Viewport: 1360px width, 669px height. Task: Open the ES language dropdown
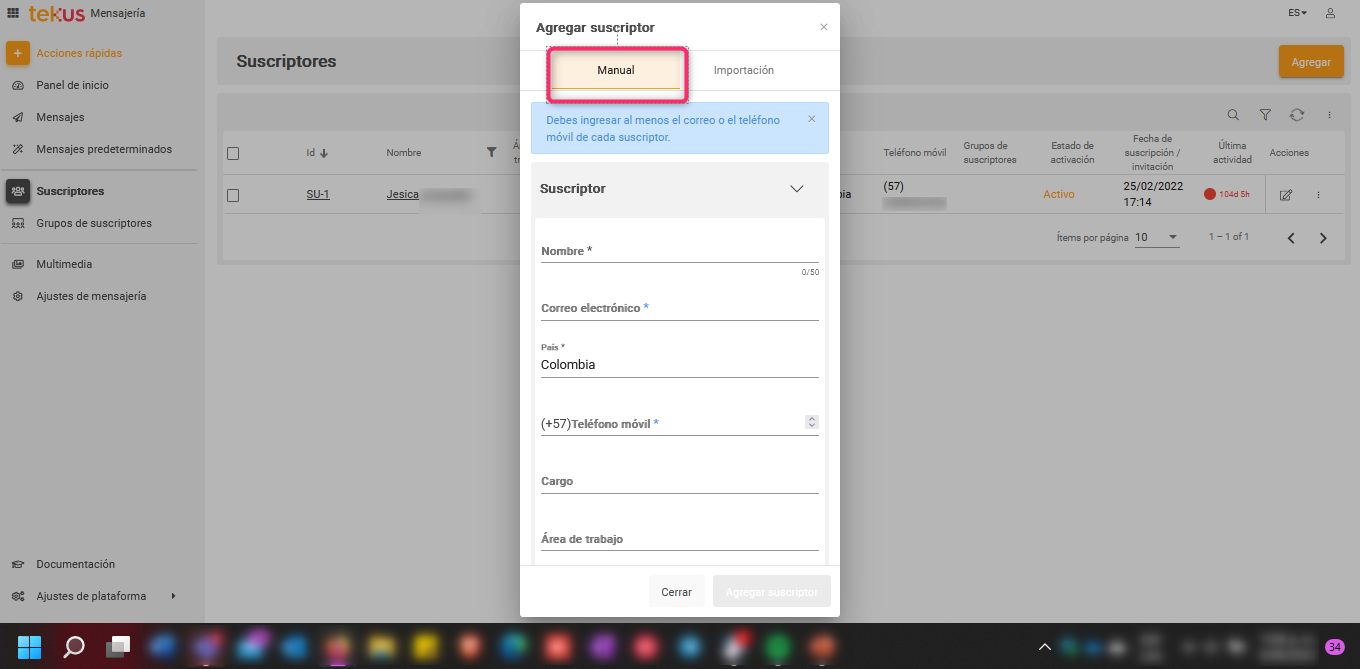tap(1297, 13)
